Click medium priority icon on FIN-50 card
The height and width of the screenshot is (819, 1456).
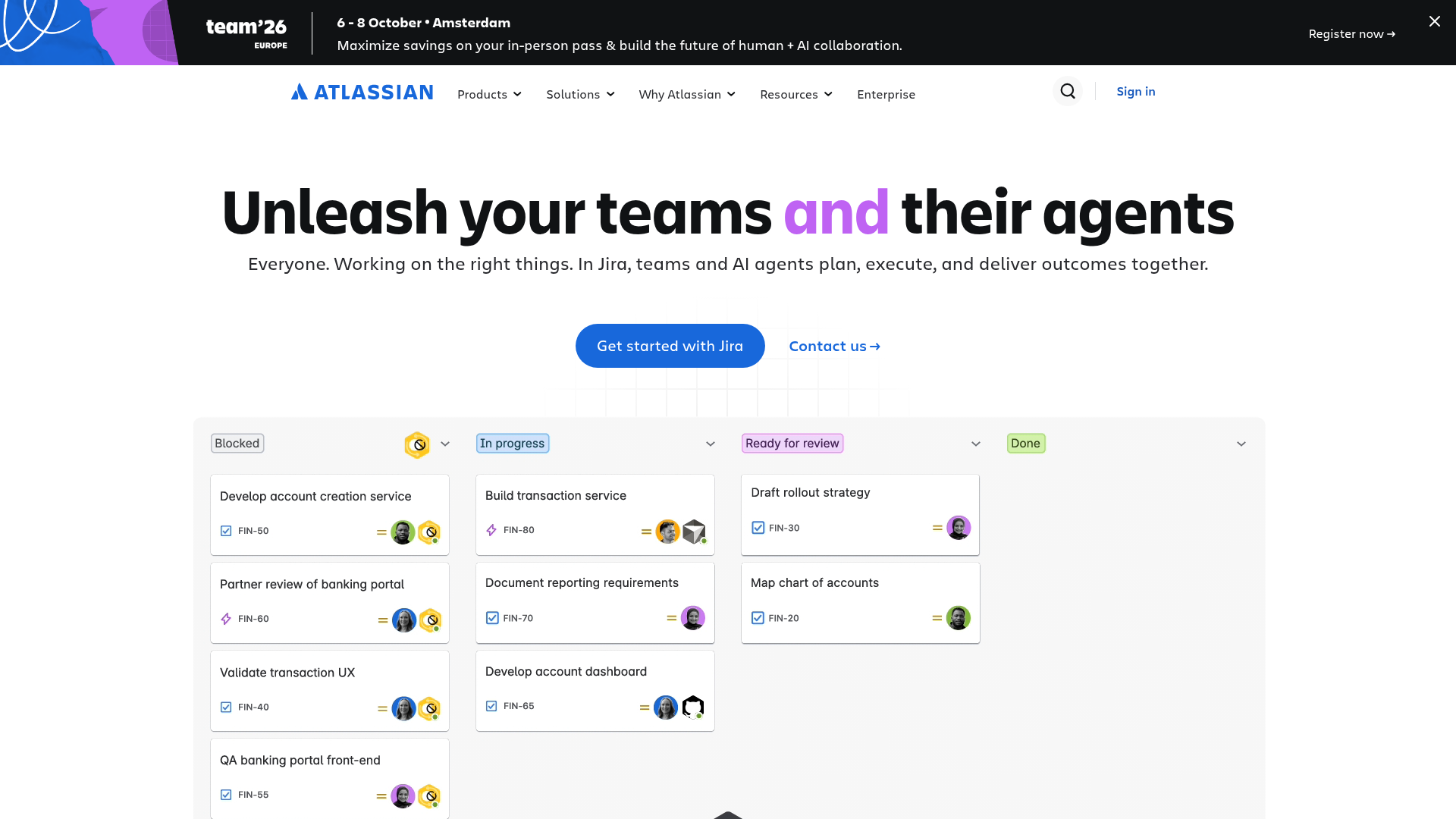pyautogui.click(x=381, y=532)
